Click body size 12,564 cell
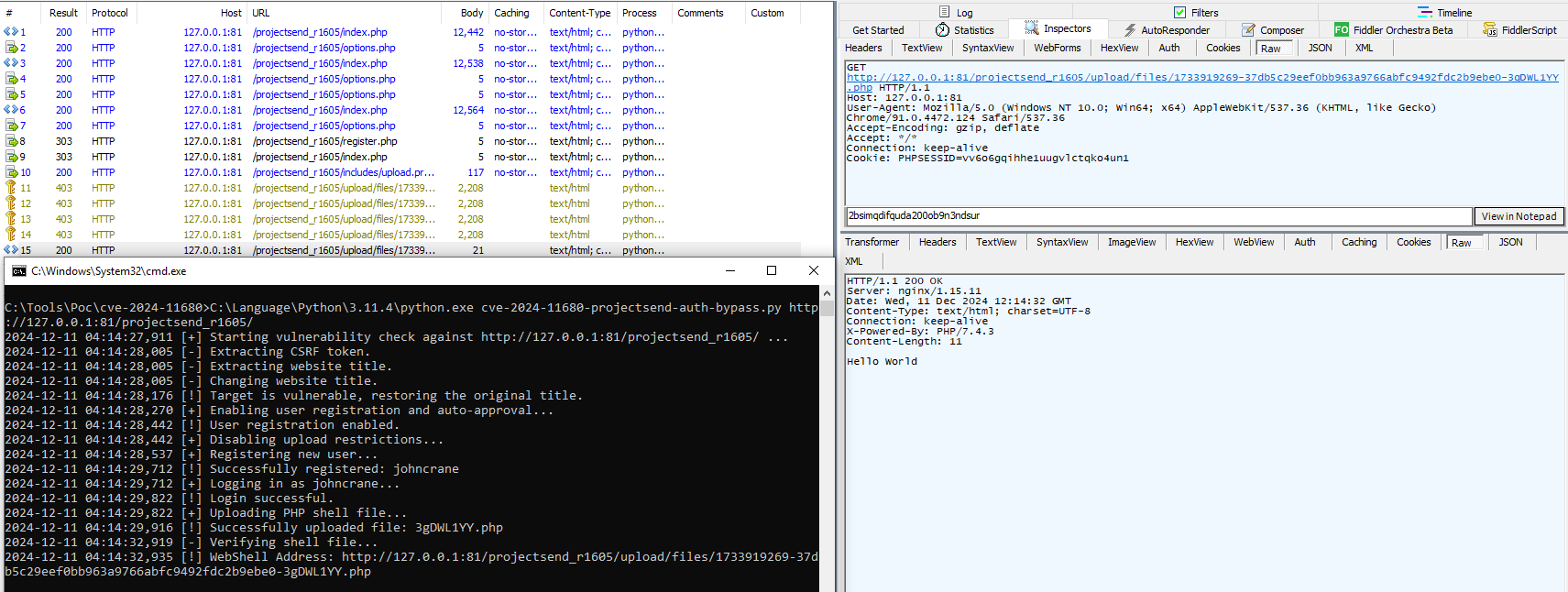Viewport: 1568px width, 592px height. [x=468, y=110]
